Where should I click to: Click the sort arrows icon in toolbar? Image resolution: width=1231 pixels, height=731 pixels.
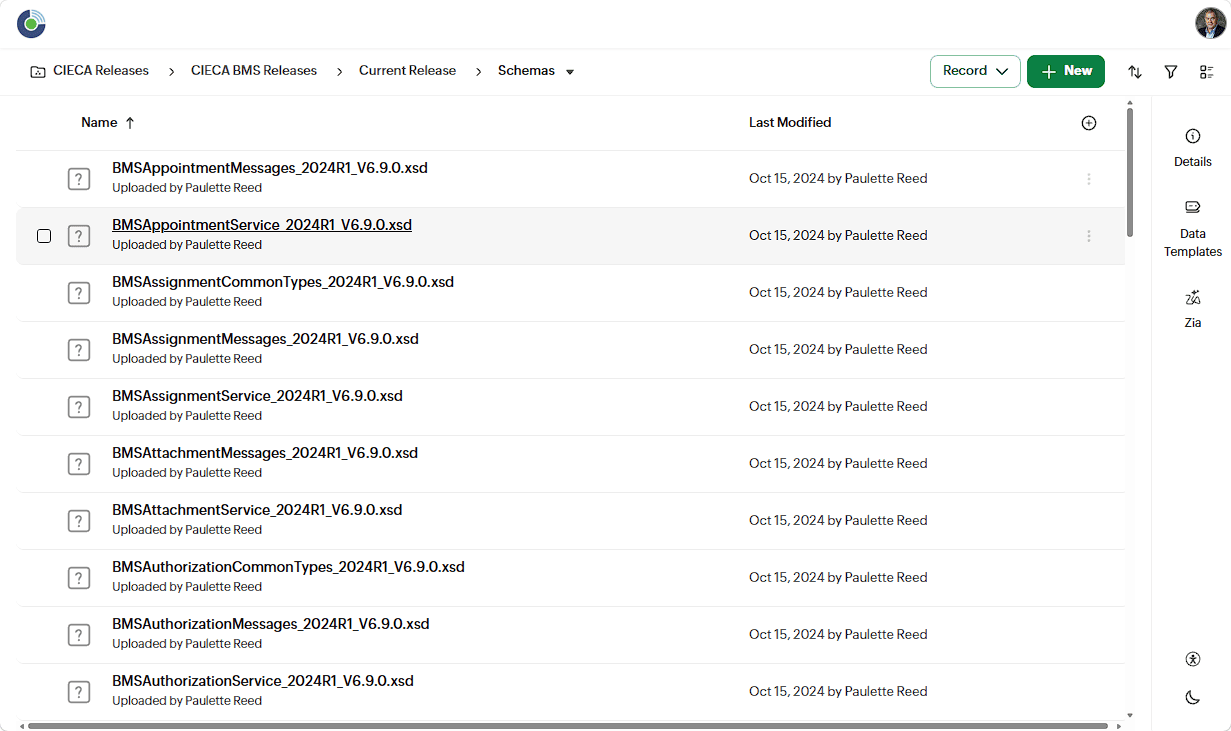pos(1135,72)
